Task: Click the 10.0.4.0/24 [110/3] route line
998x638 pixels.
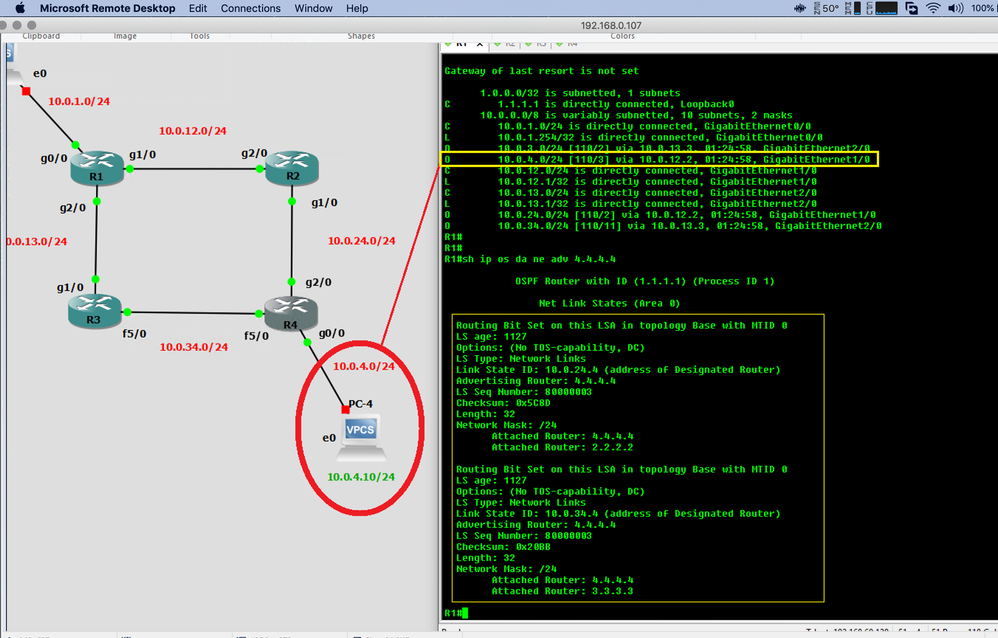Action: click(659, 159)
